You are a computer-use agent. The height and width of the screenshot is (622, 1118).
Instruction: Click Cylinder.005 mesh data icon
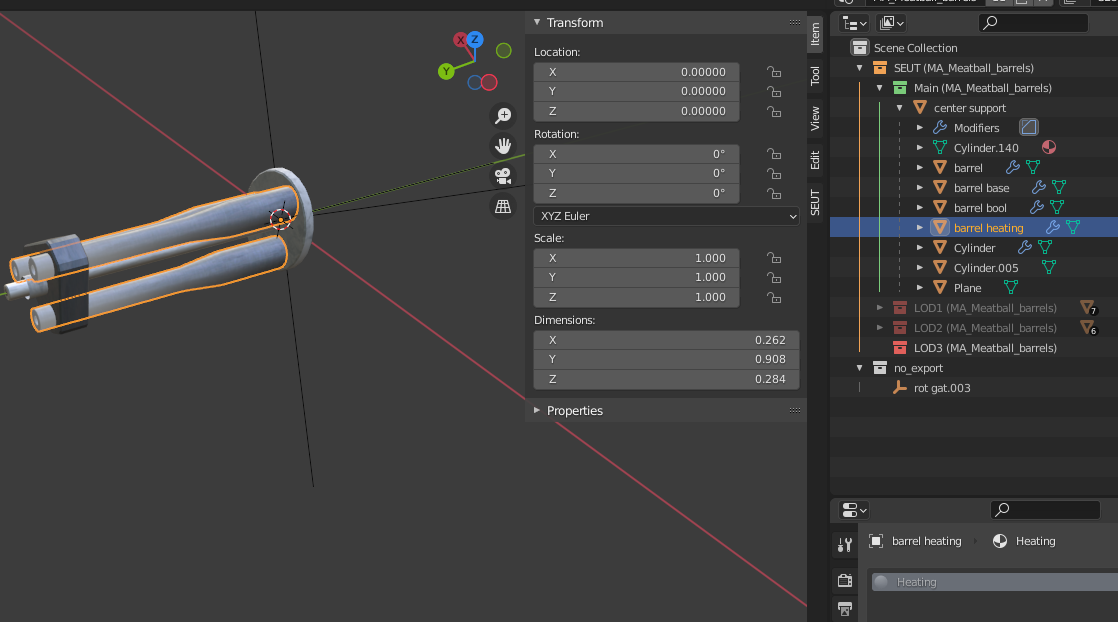(1049, 267)
